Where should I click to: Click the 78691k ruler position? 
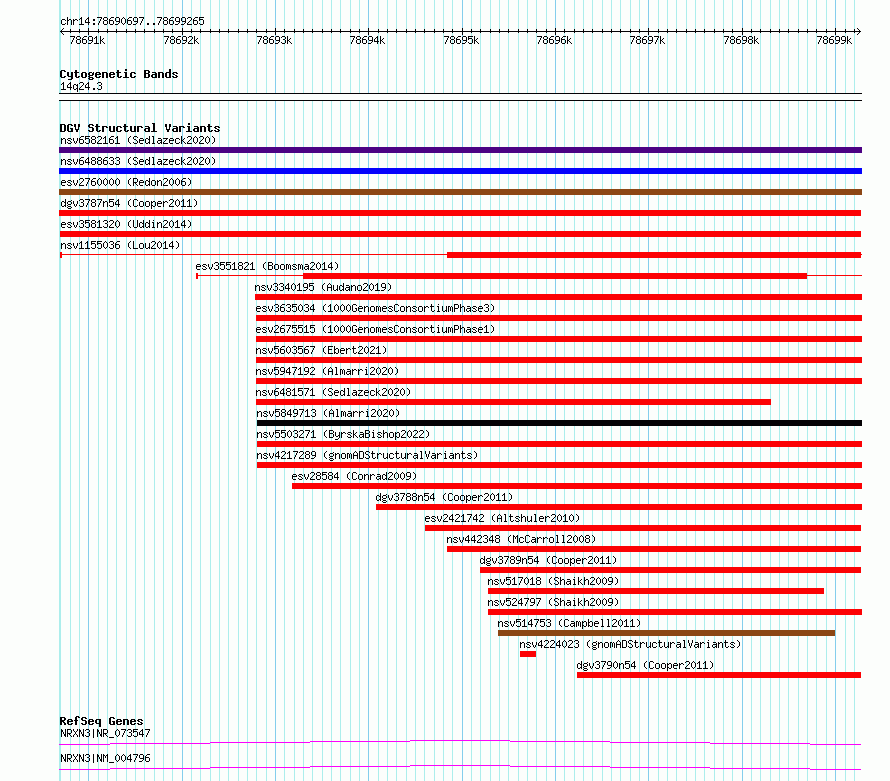tap(87, 40)
